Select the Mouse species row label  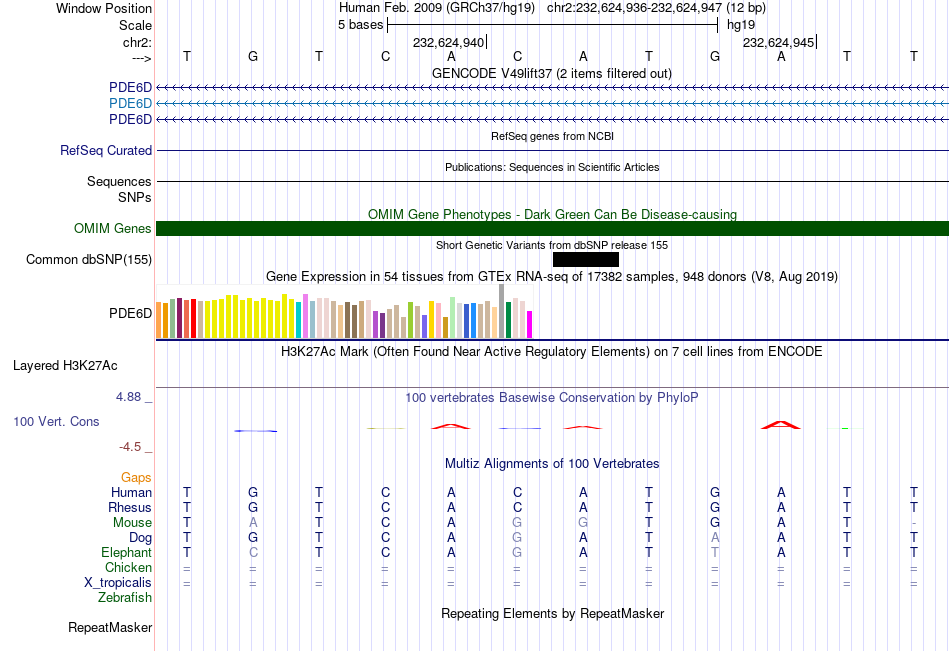pos(133,522)
